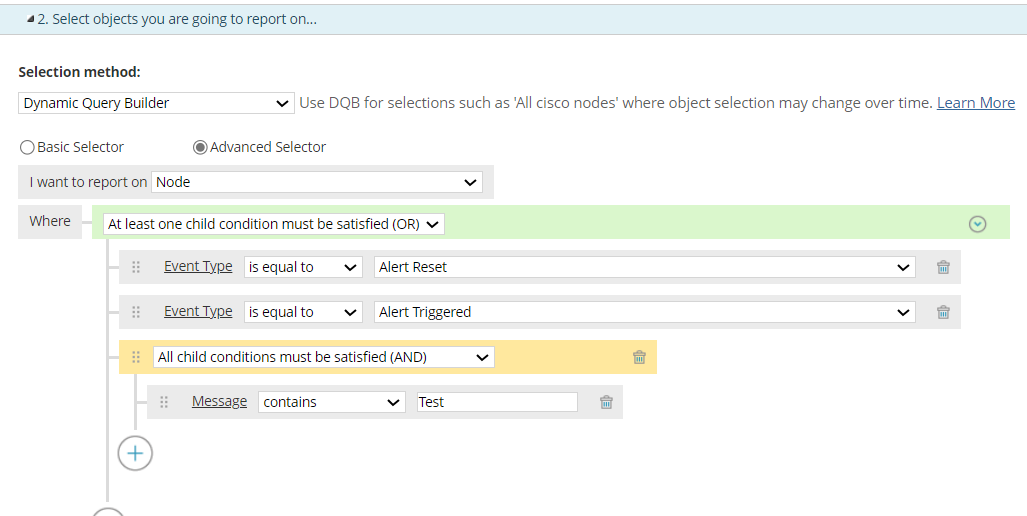Open the Learn More link
This screenshot has height=516, width=1027.
click(x=975, y=103)
